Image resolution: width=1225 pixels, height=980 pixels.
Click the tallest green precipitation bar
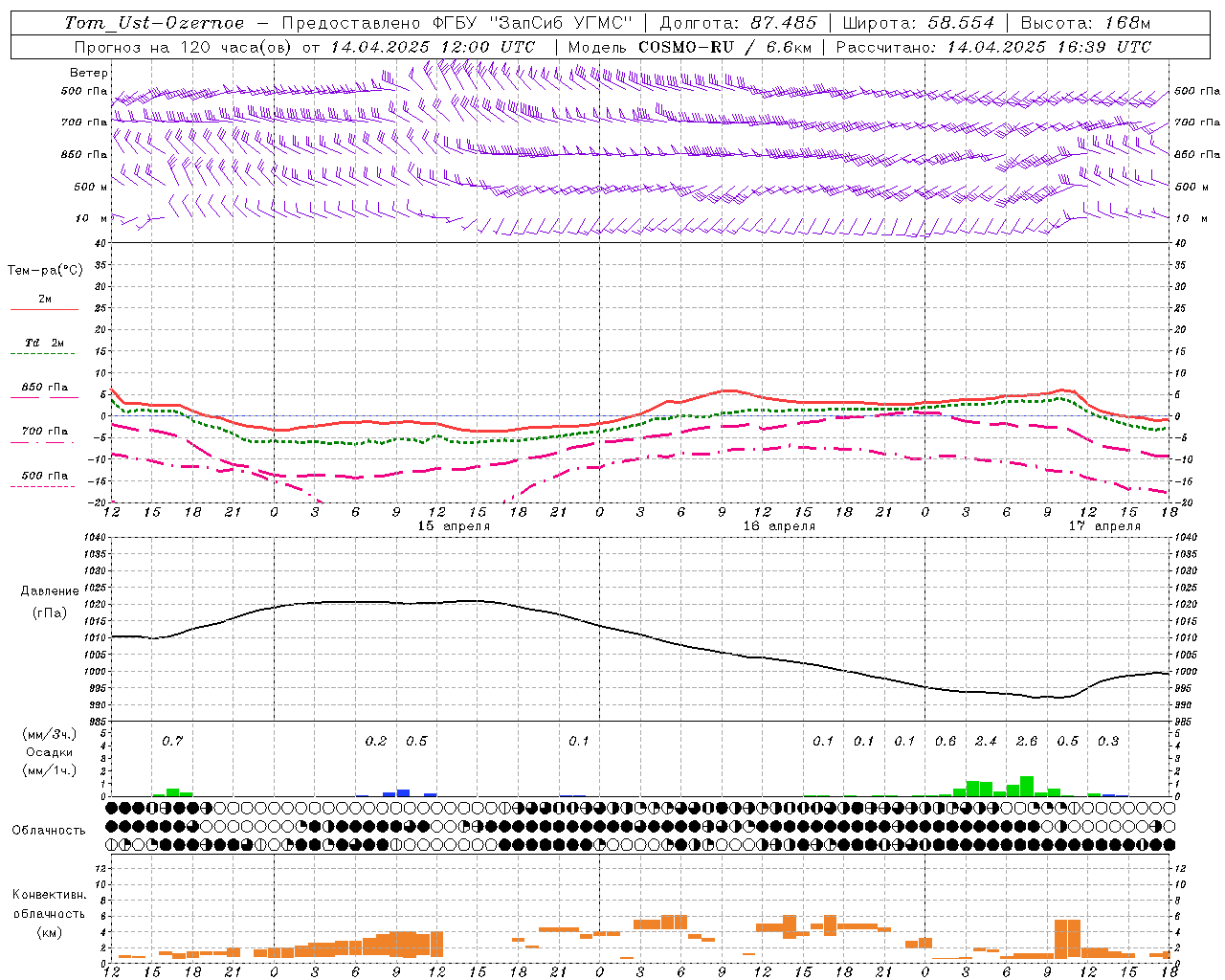(1027, 786)
